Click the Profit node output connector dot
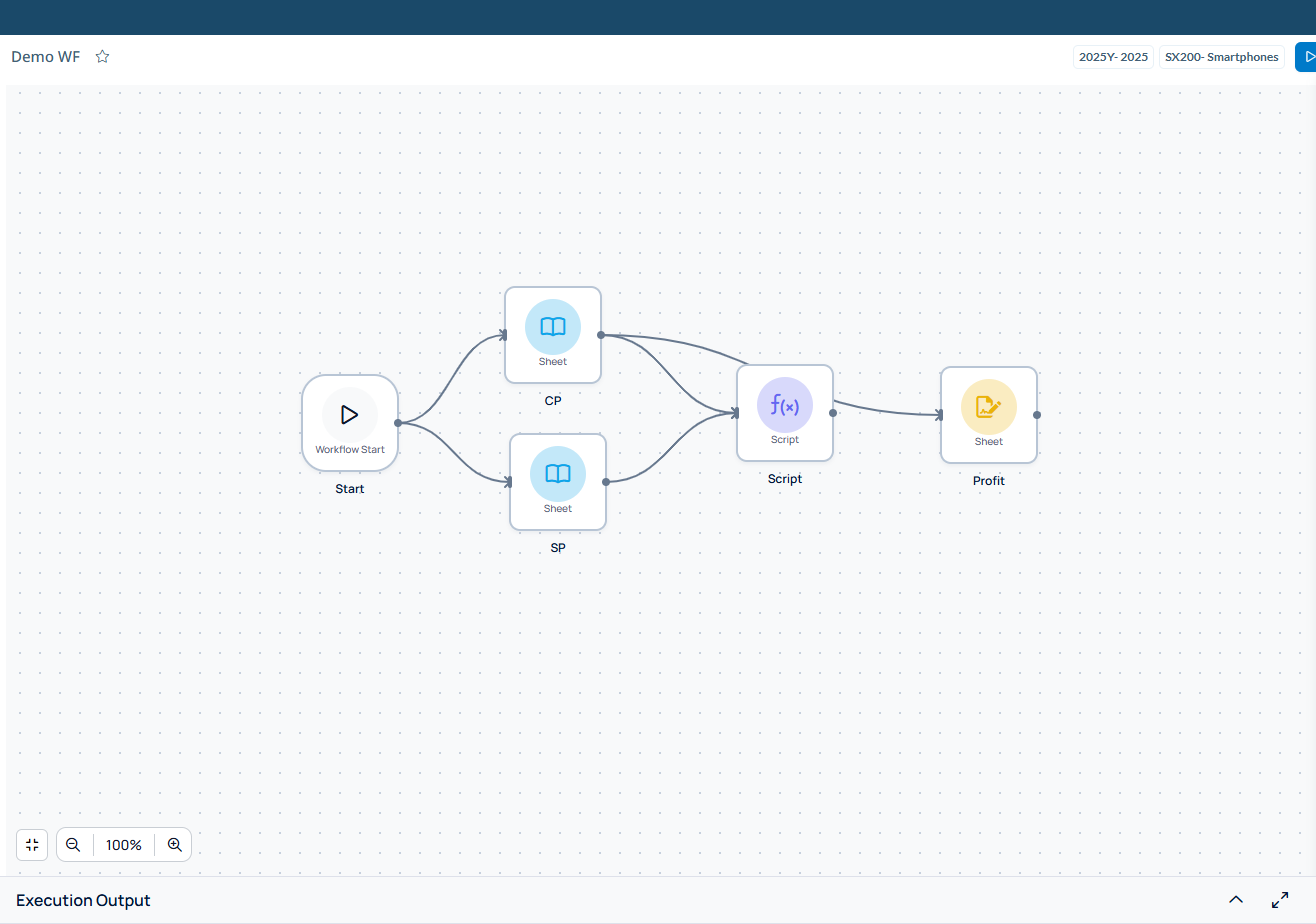Image resolution: width=1316 pixels, height=924 pixels. click(1037, 414)
